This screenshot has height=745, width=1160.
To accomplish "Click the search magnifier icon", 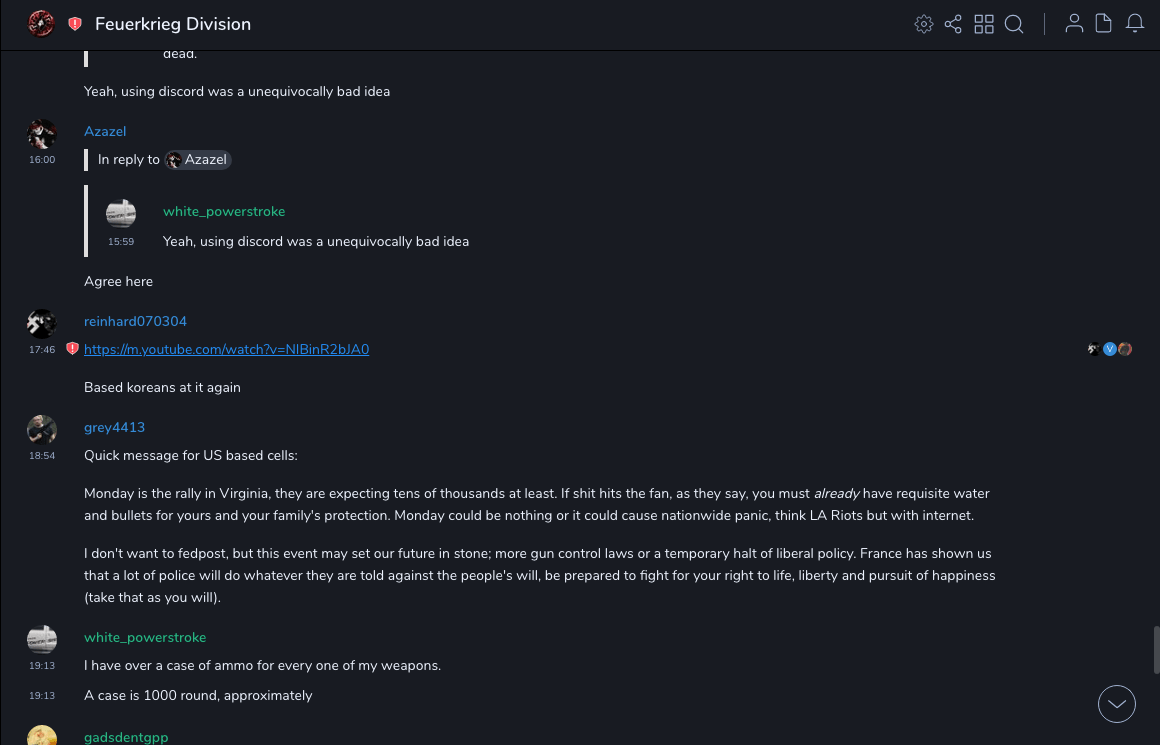I will [1014, 24].
